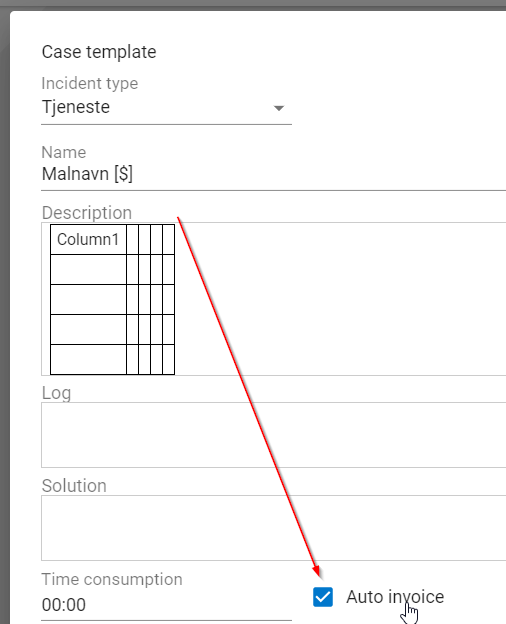Click the fourth-row cell under Column1
506x624 pixels.
point(88,329)
